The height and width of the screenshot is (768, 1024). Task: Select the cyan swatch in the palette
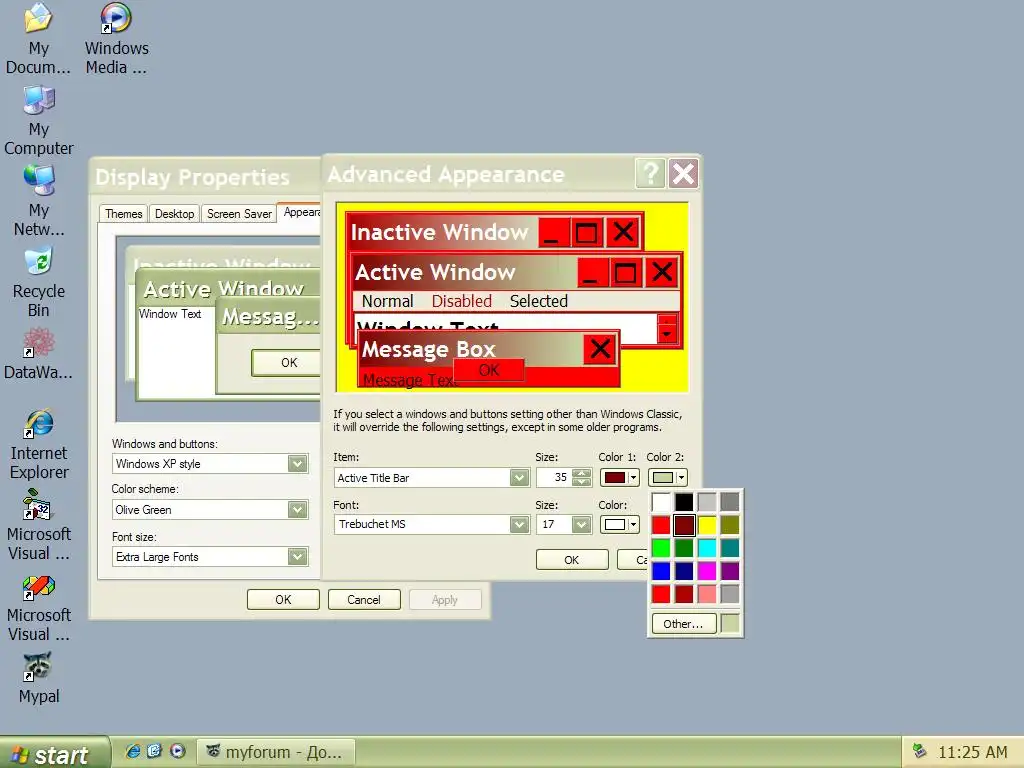pos(707,548)
